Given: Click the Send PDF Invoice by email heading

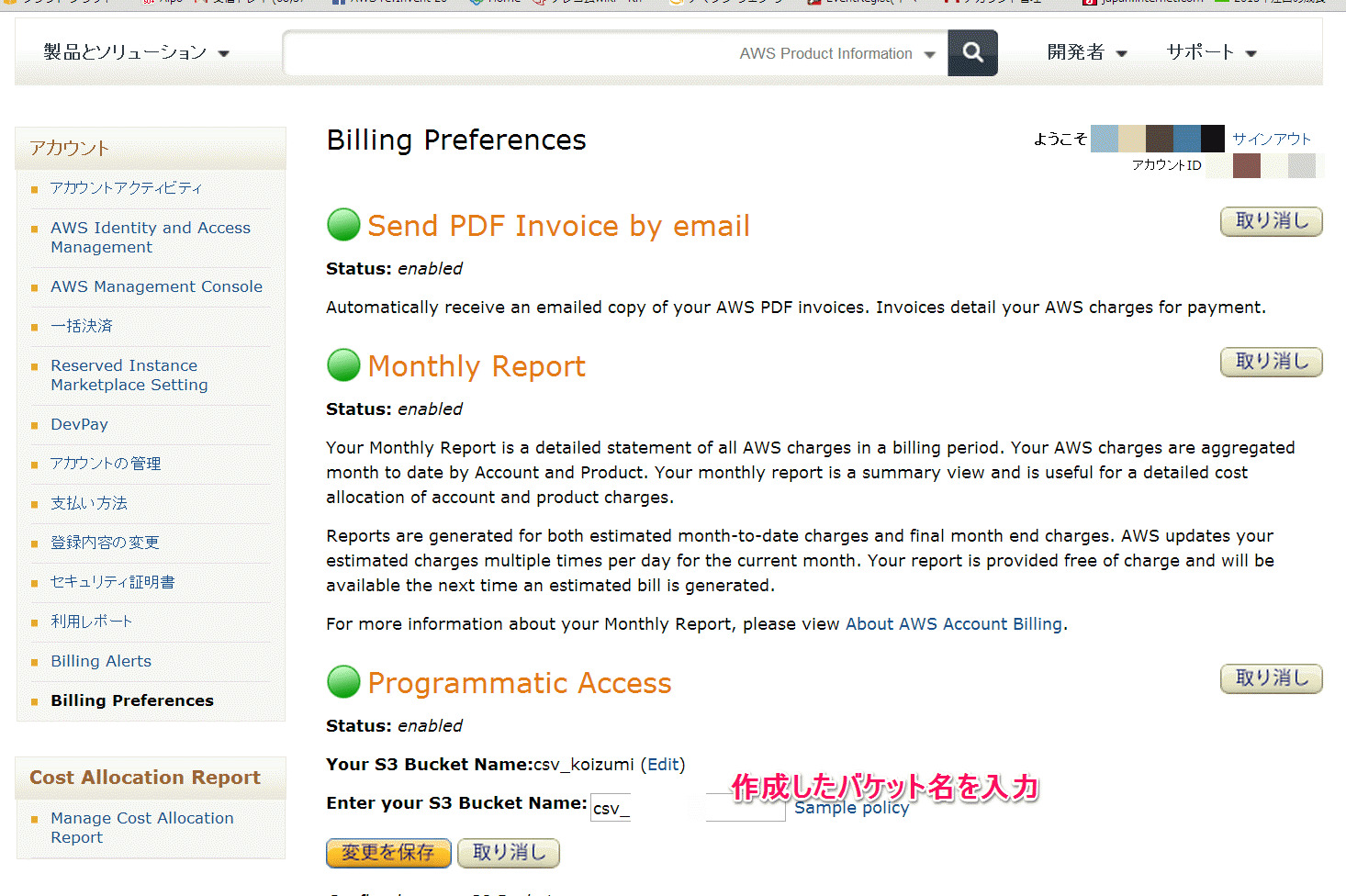Looking at the screenshot, I should (x=558, y=226).
